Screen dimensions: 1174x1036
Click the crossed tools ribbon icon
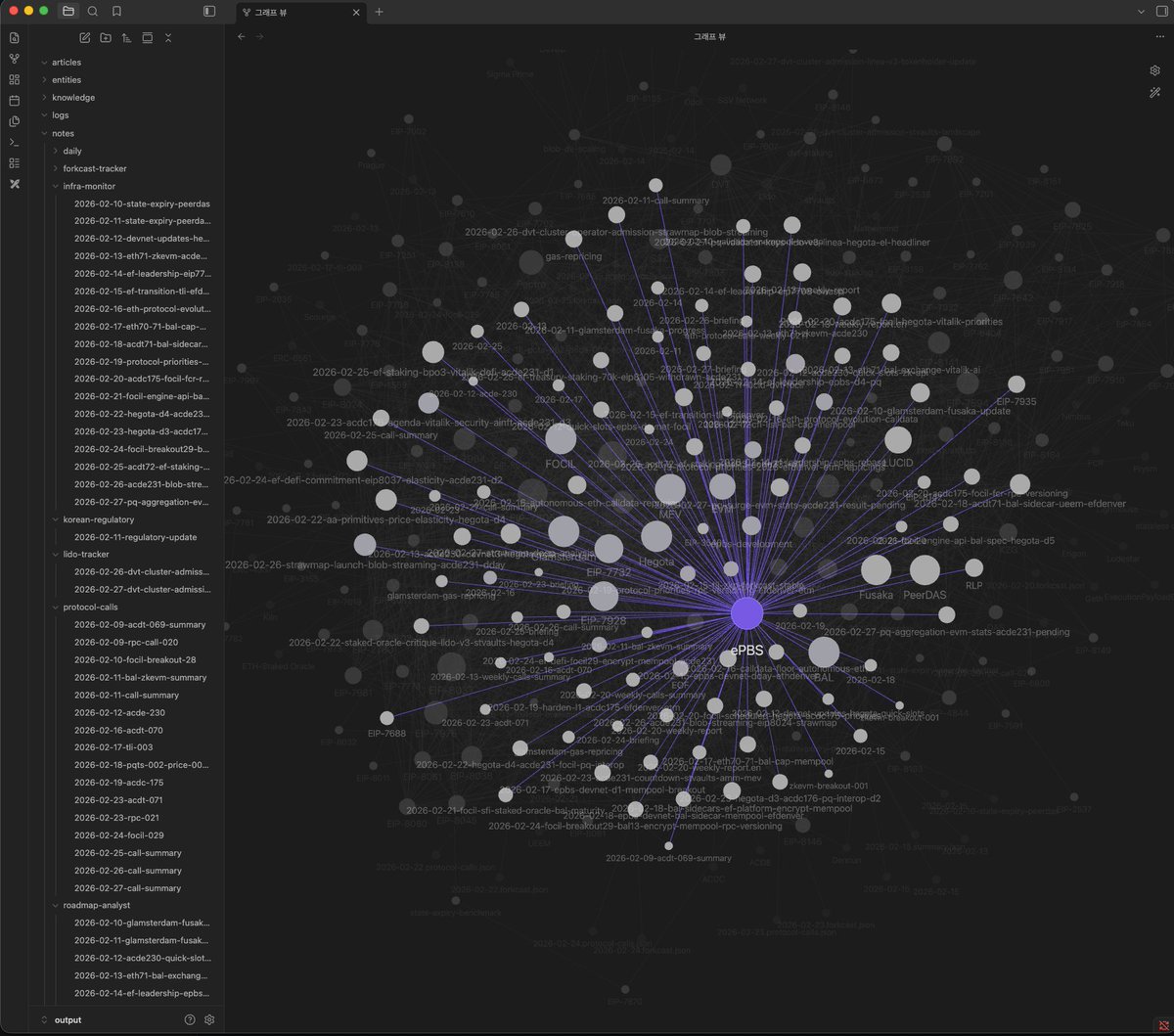click(14, 184)
